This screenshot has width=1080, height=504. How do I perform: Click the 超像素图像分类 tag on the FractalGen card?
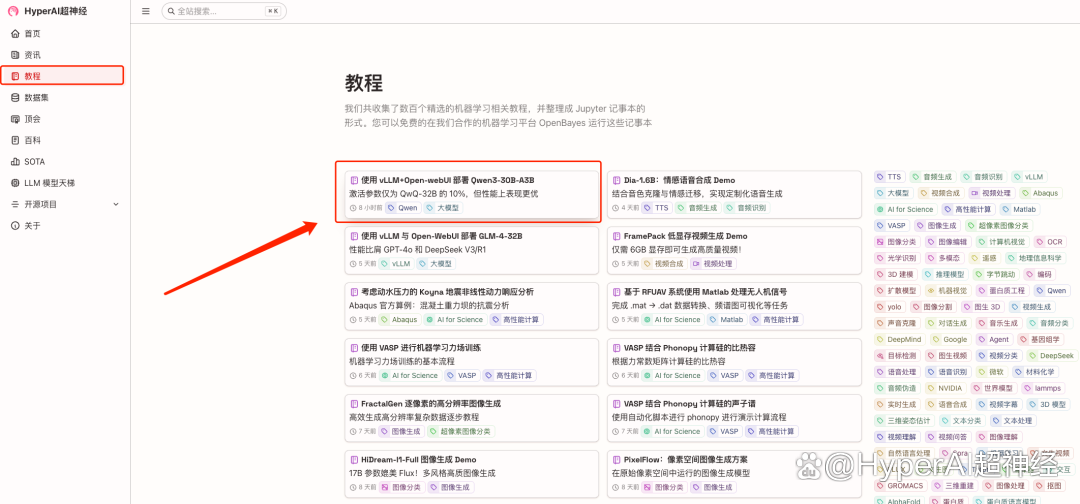[460, 432]
